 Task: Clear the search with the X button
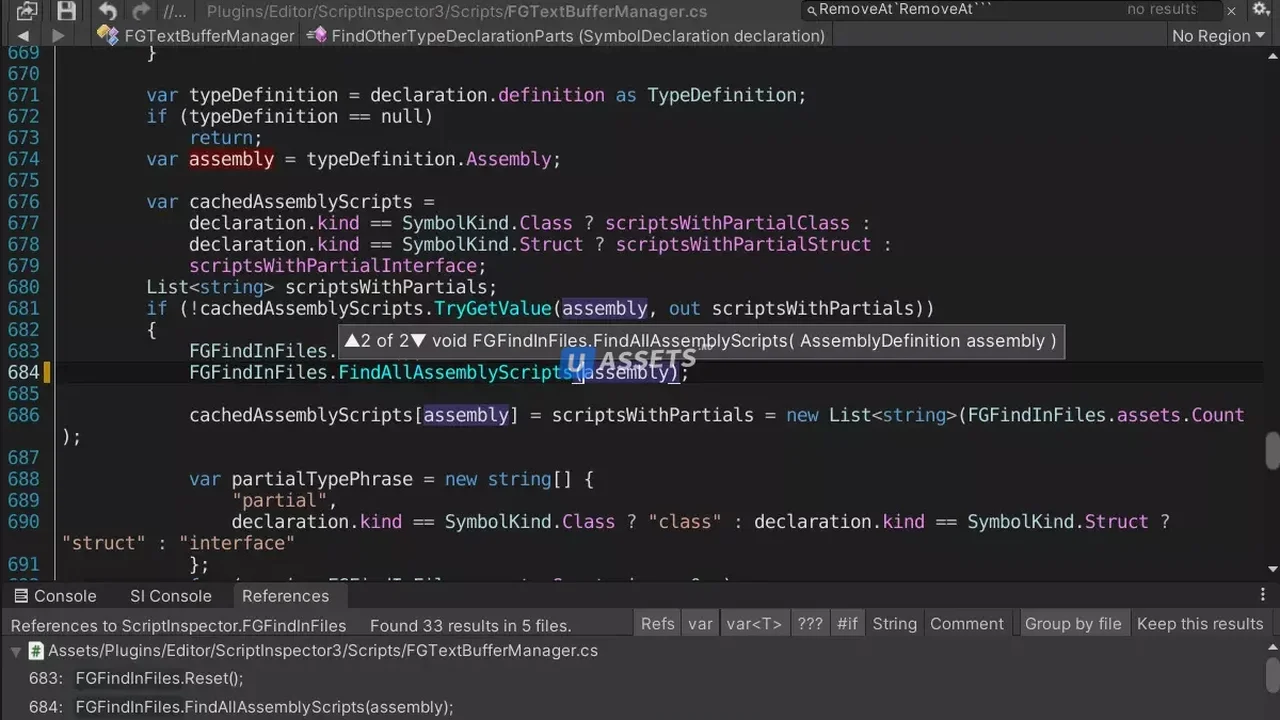[1231, 10]
